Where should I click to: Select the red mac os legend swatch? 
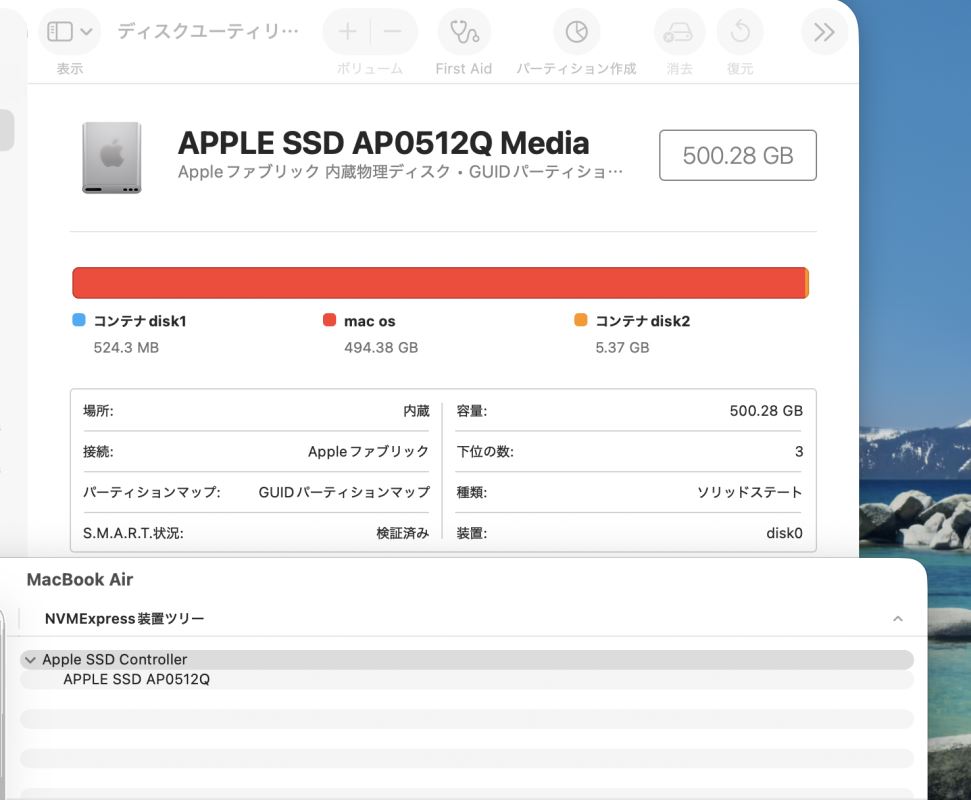330,321
